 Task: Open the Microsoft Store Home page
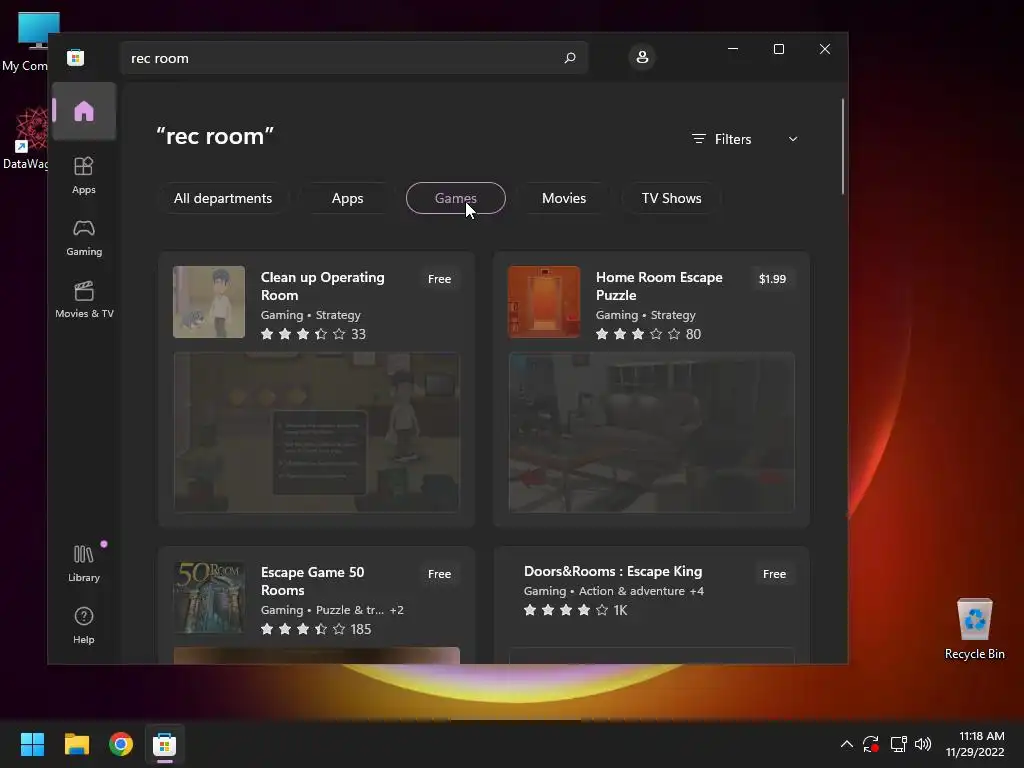click(x=84, y=111)
